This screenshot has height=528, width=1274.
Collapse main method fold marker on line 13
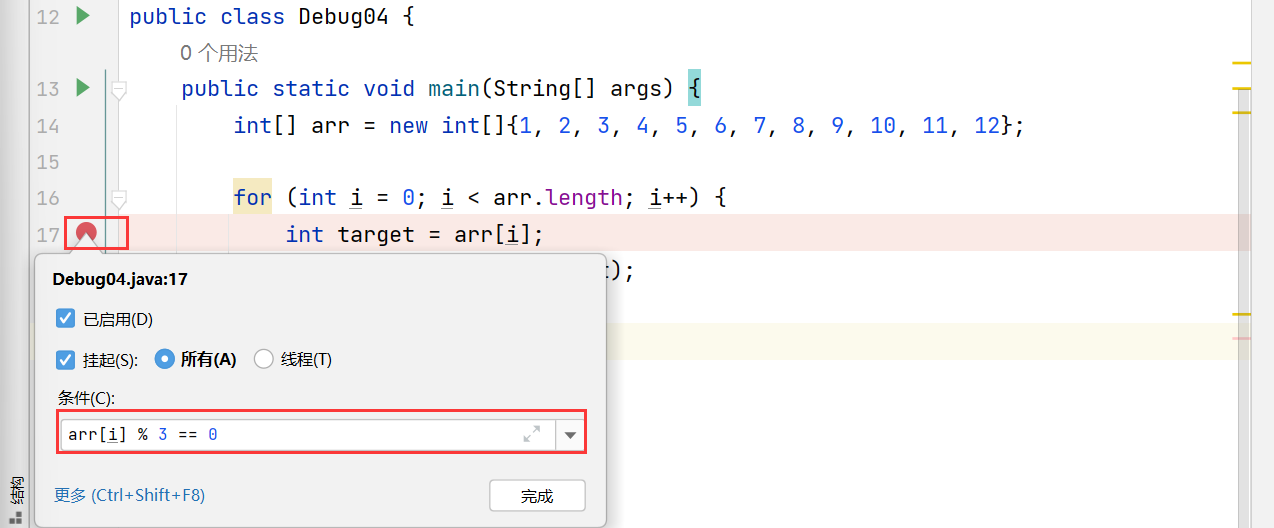tap(118, 90)
